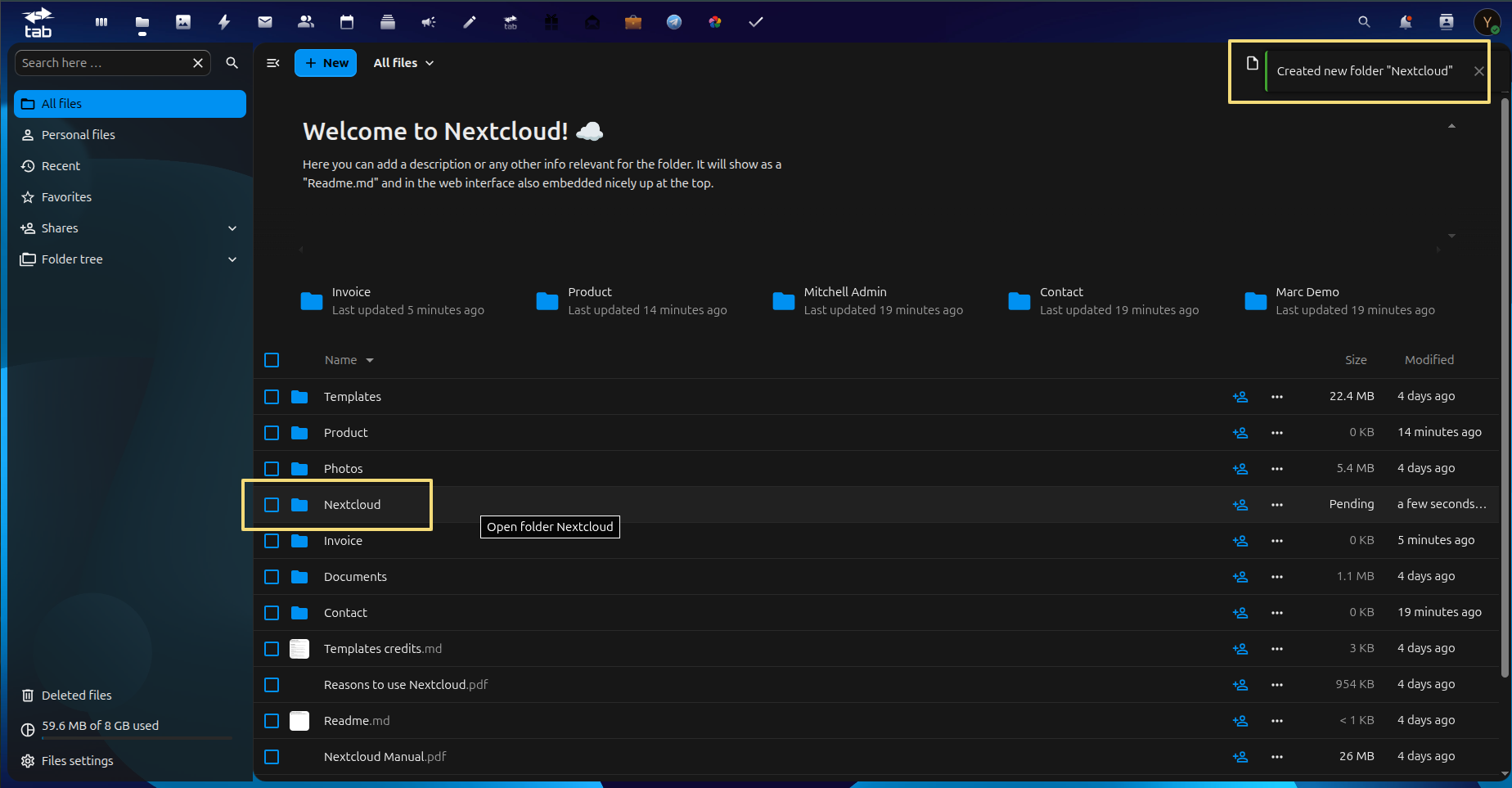Viewport: 1512px width, 788px height.
Task: Select the Product folder checkbox
Action: pyautogui.click(x=272, y=433)
